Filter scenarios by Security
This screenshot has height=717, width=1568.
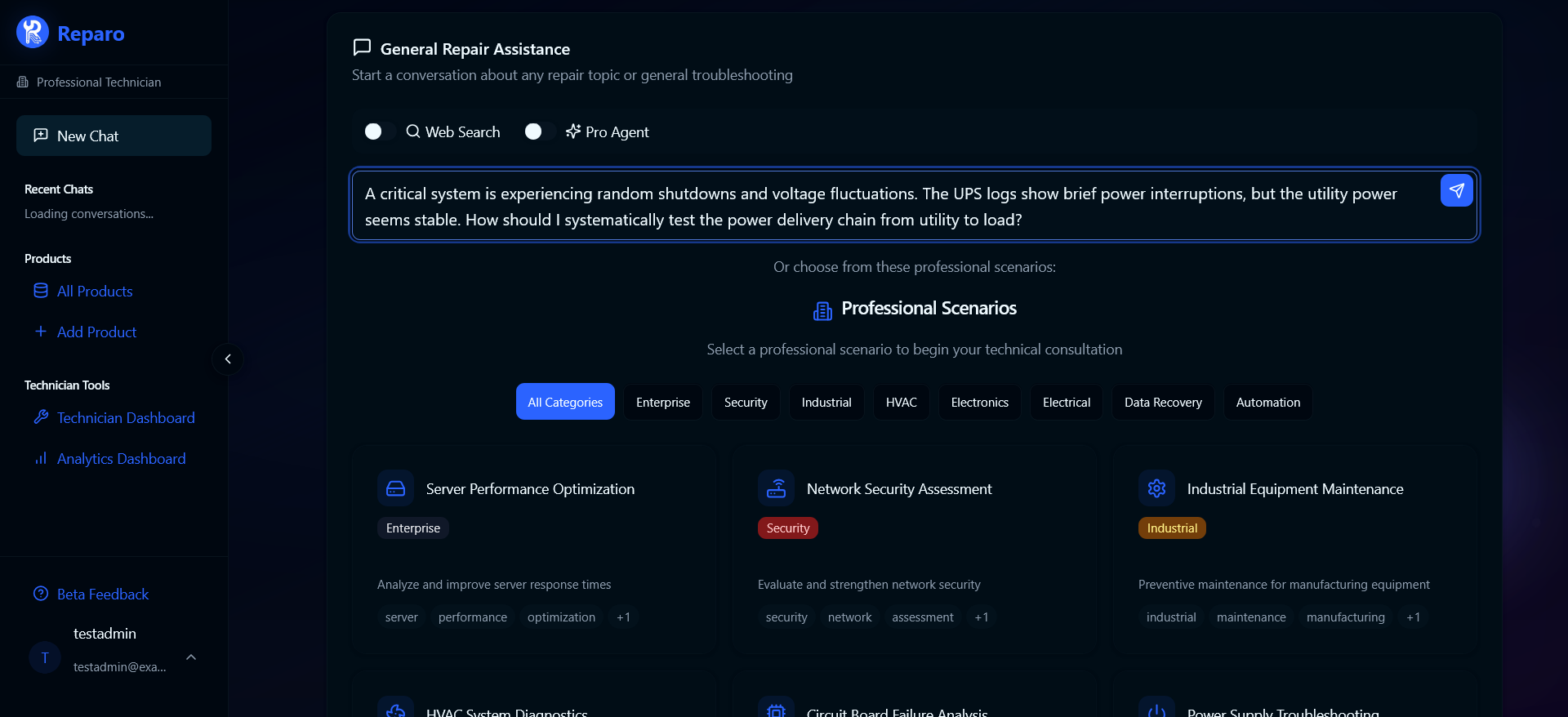(x=746, y=402)
